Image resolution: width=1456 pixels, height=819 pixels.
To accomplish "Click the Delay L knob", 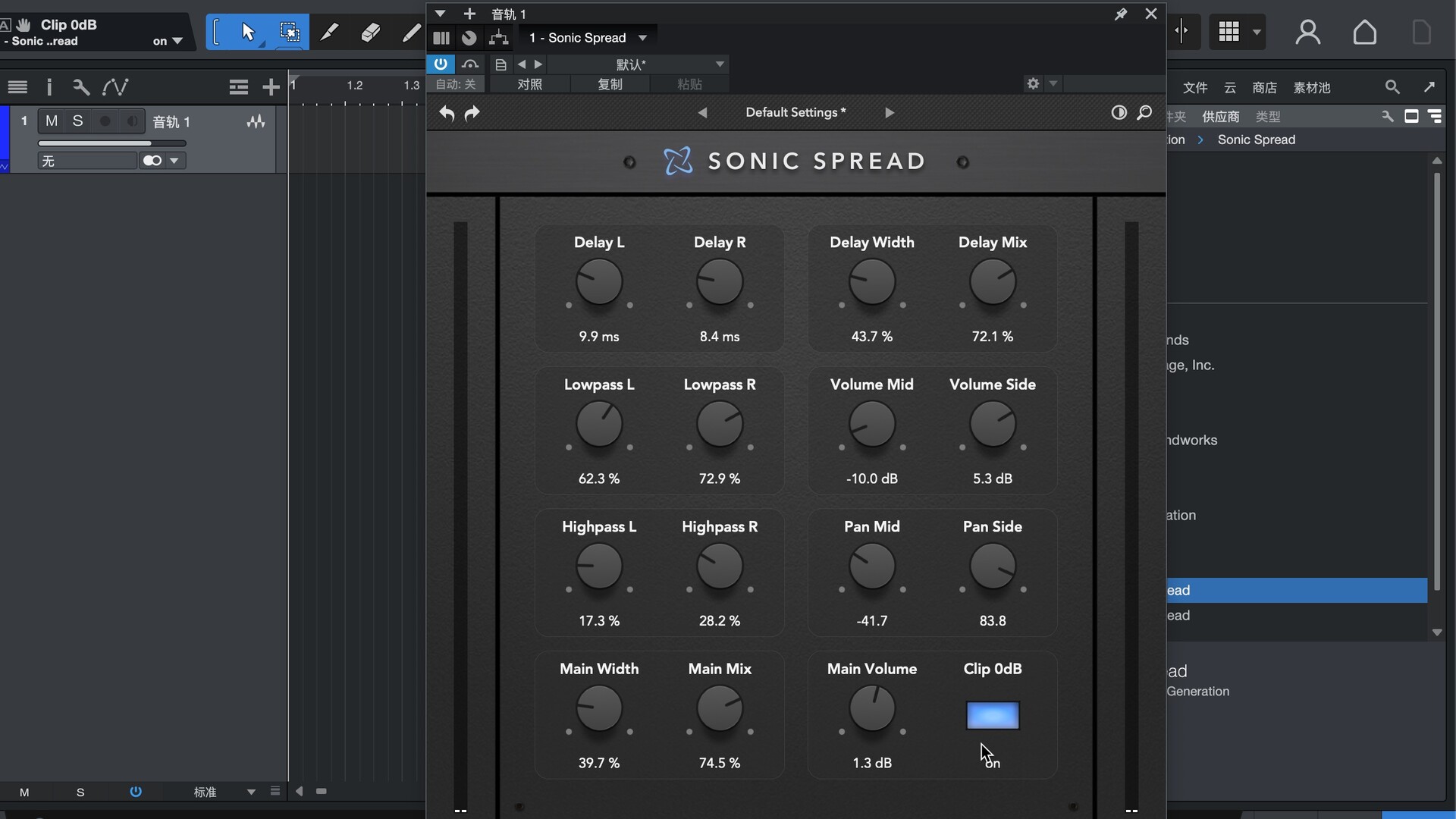I will click(599, 282).
